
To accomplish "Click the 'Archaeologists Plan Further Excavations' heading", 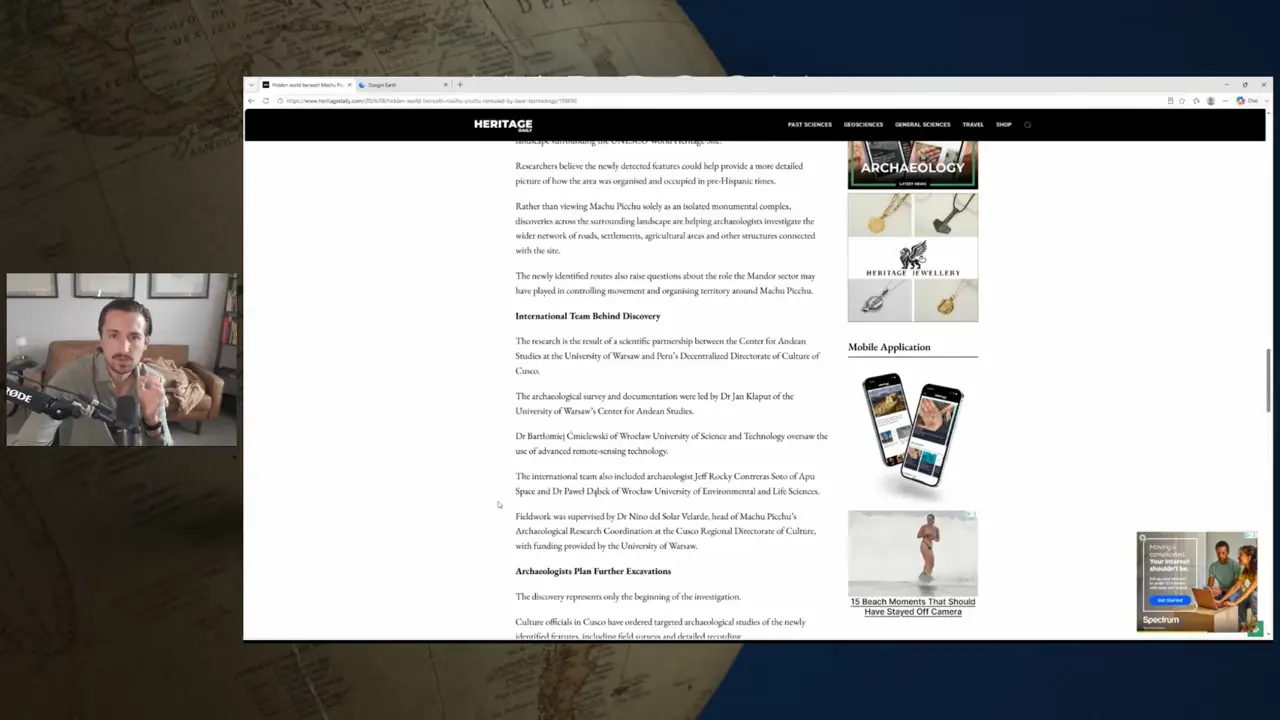I will point(593,571).
